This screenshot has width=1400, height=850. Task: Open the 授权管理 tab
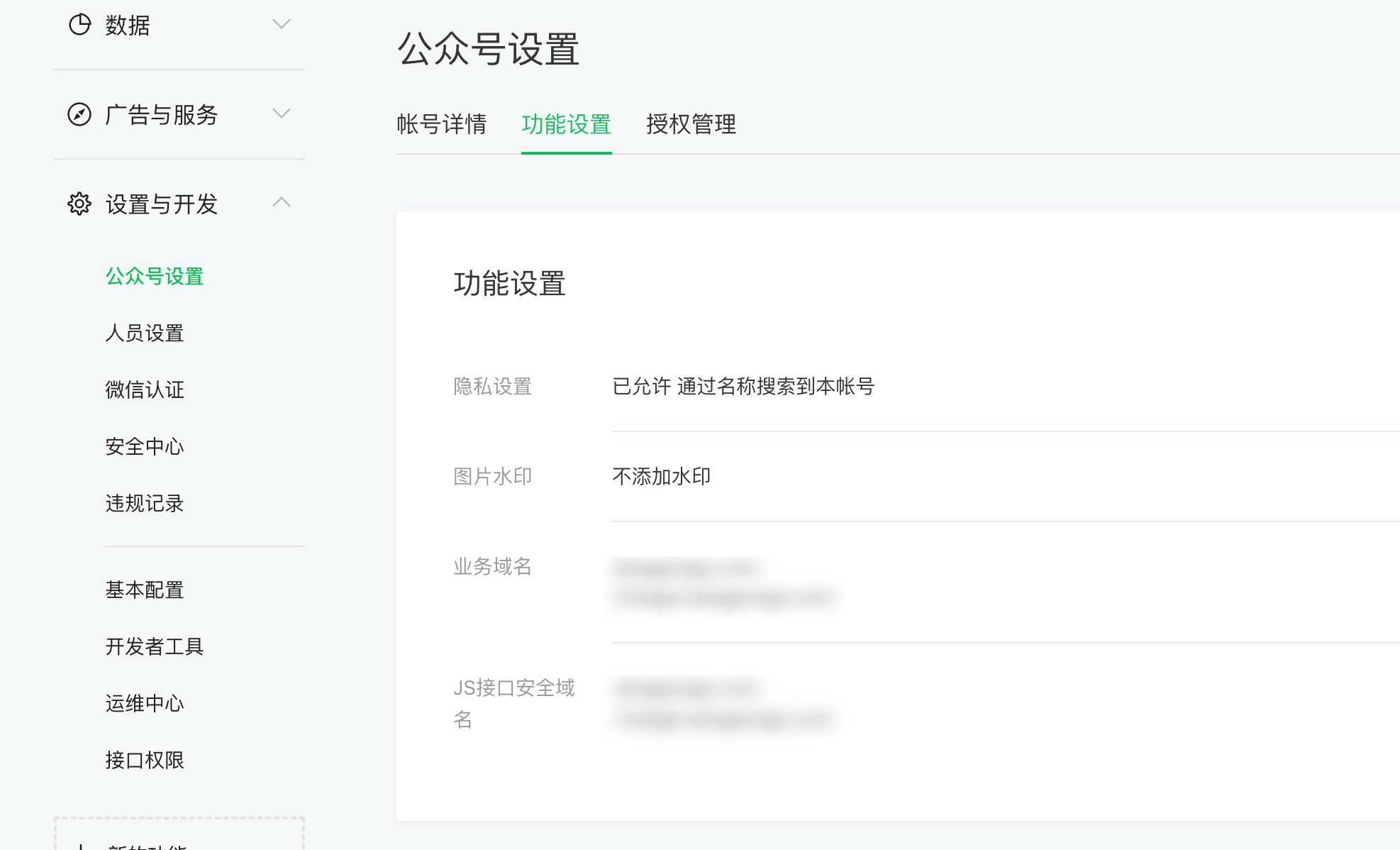click(x=691, y=124)
